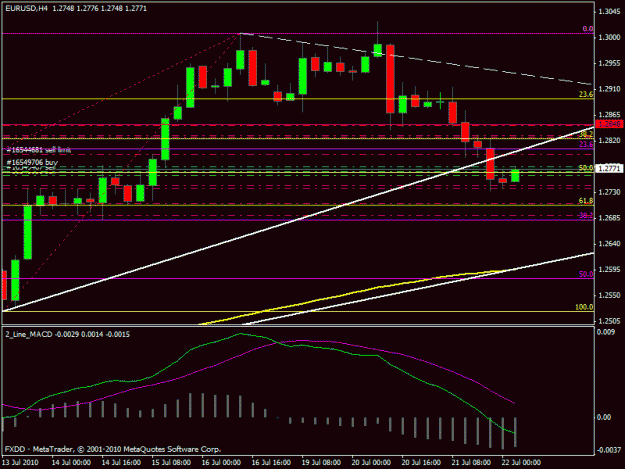Click the 0.00 MACD scale value
Viewport: 625px width, 469px height.
click(x=605, y=417)
